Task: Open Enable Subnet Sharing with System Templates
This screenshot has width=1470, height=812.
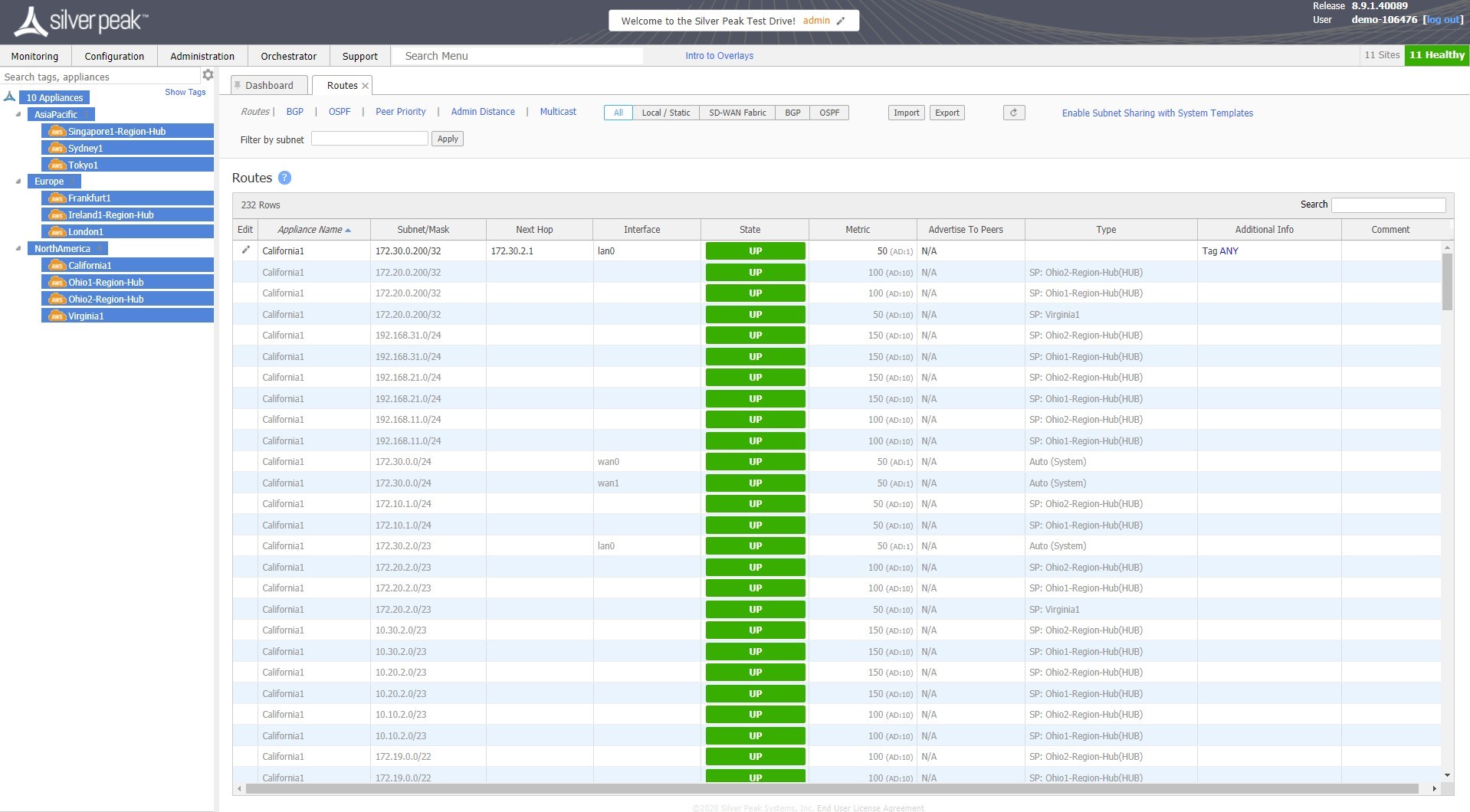Action: click(x=1157, y=113)
